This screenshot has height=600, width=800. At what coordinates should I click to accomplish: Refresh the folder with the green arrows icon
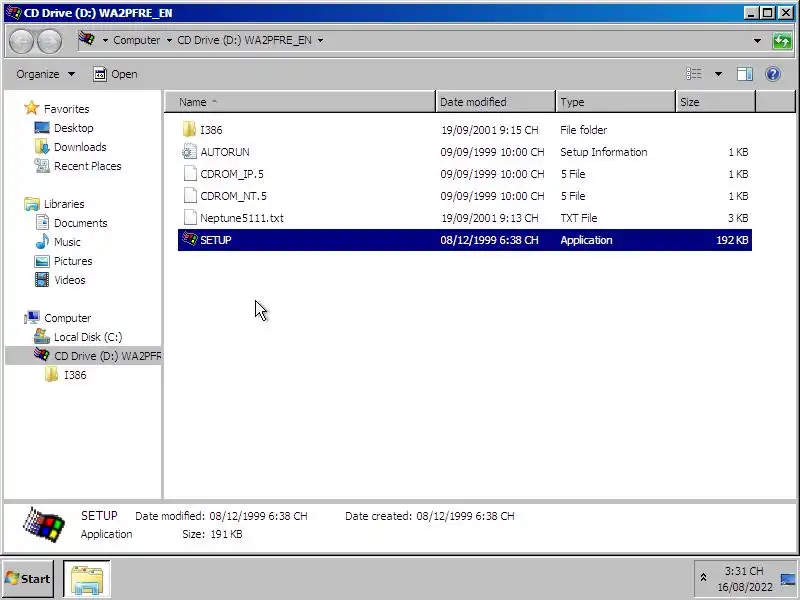tap(782, 40)
